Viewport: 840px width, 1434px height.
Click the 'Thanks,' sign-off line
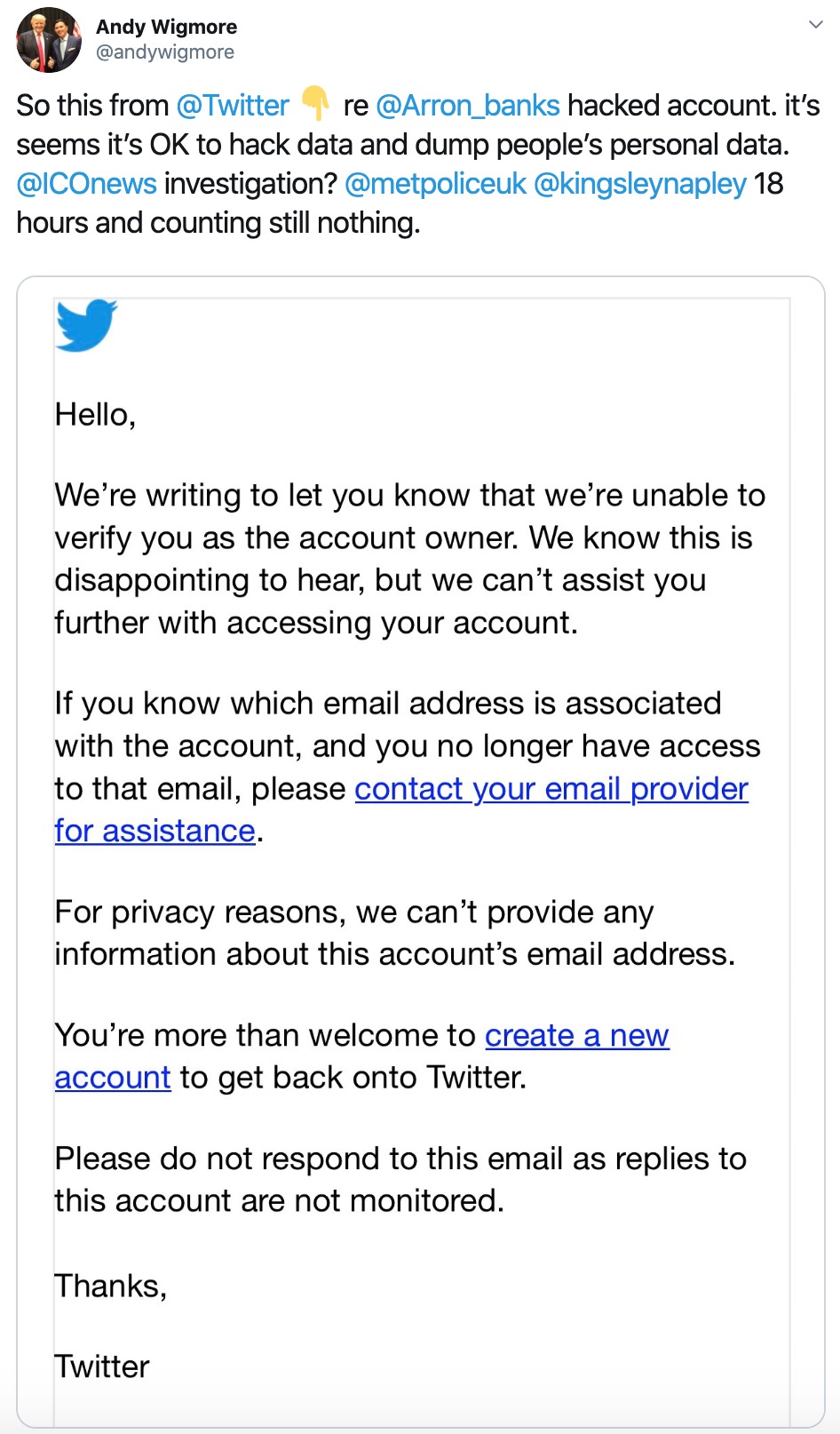click(x=111, y=1287)
